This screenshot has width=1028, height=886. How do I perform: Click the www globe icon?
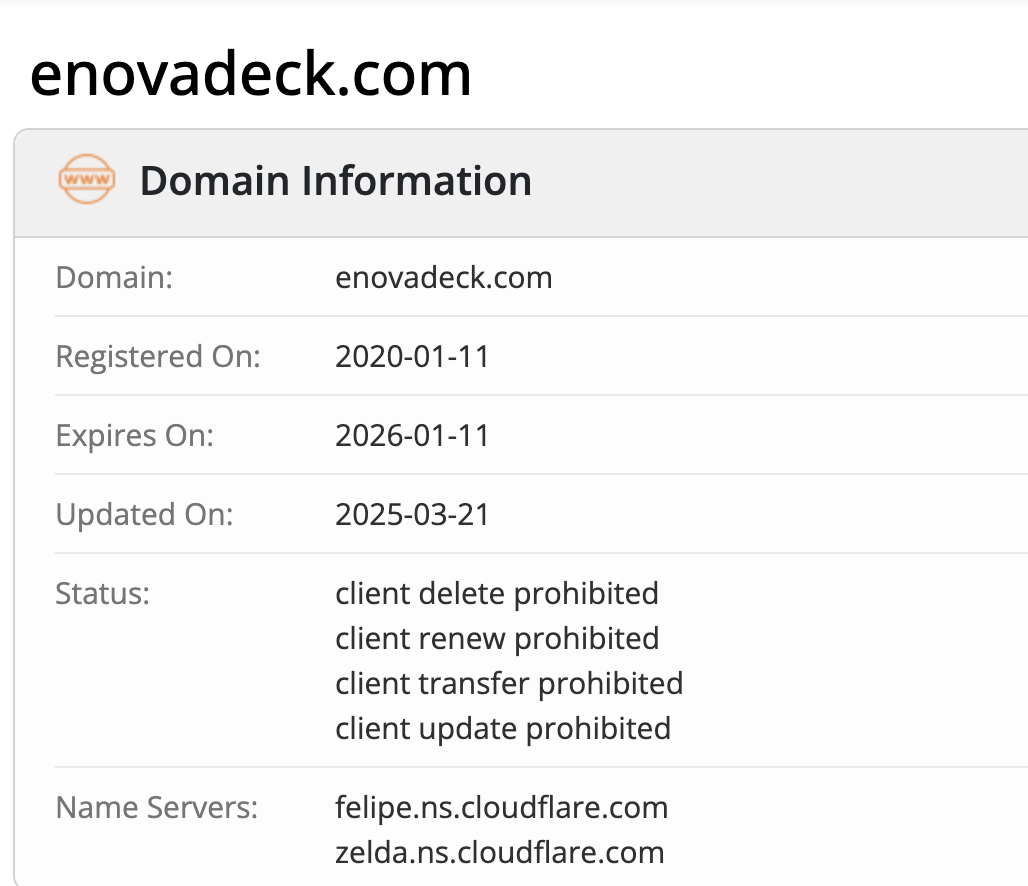point(87,180)
